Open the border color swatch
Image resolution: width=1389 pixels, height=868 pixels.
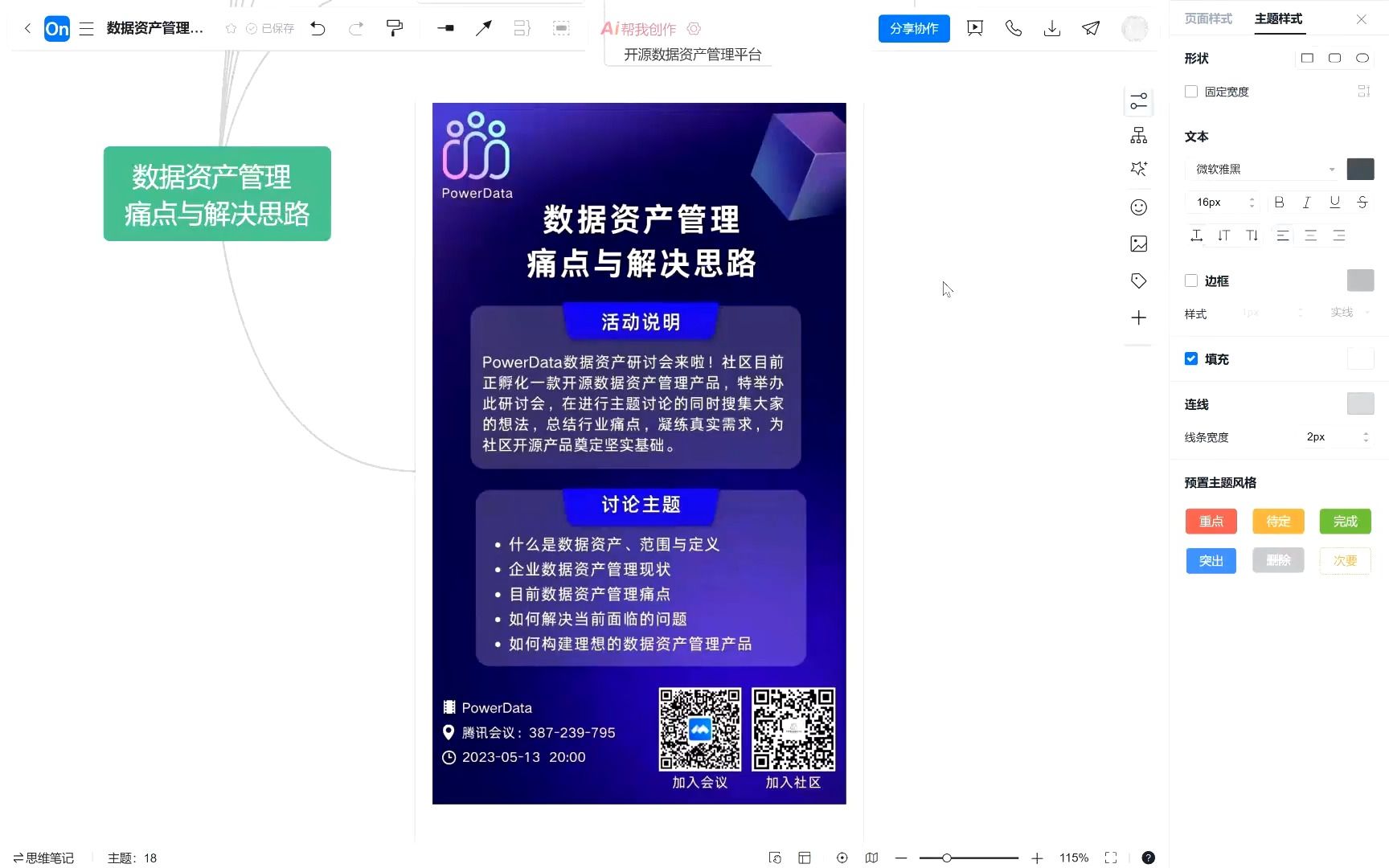[x=1360, y=280]
